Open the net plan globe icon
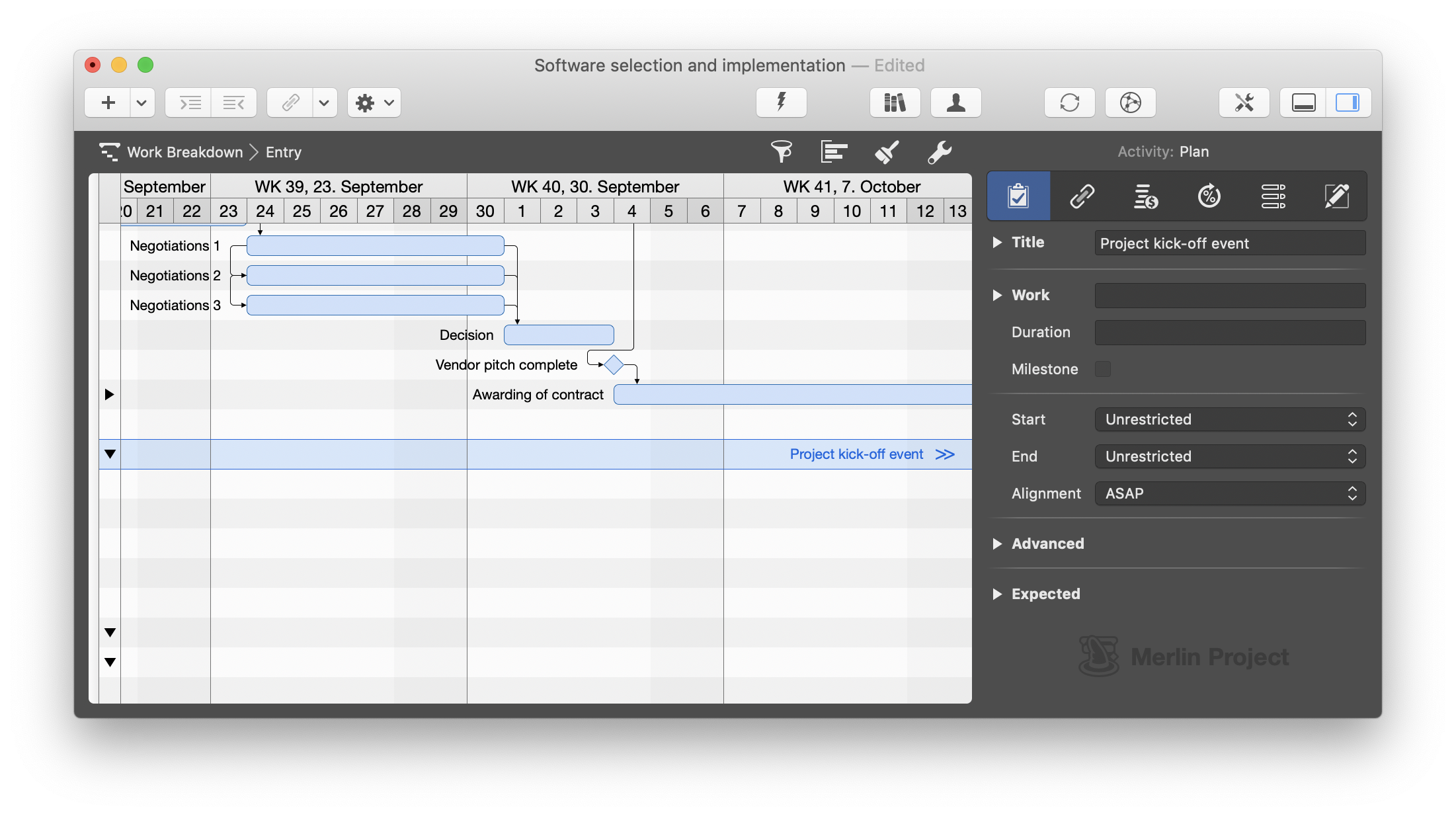Screen dimensions: 1456x816 pyautogui.click(x=1131, y=102)
